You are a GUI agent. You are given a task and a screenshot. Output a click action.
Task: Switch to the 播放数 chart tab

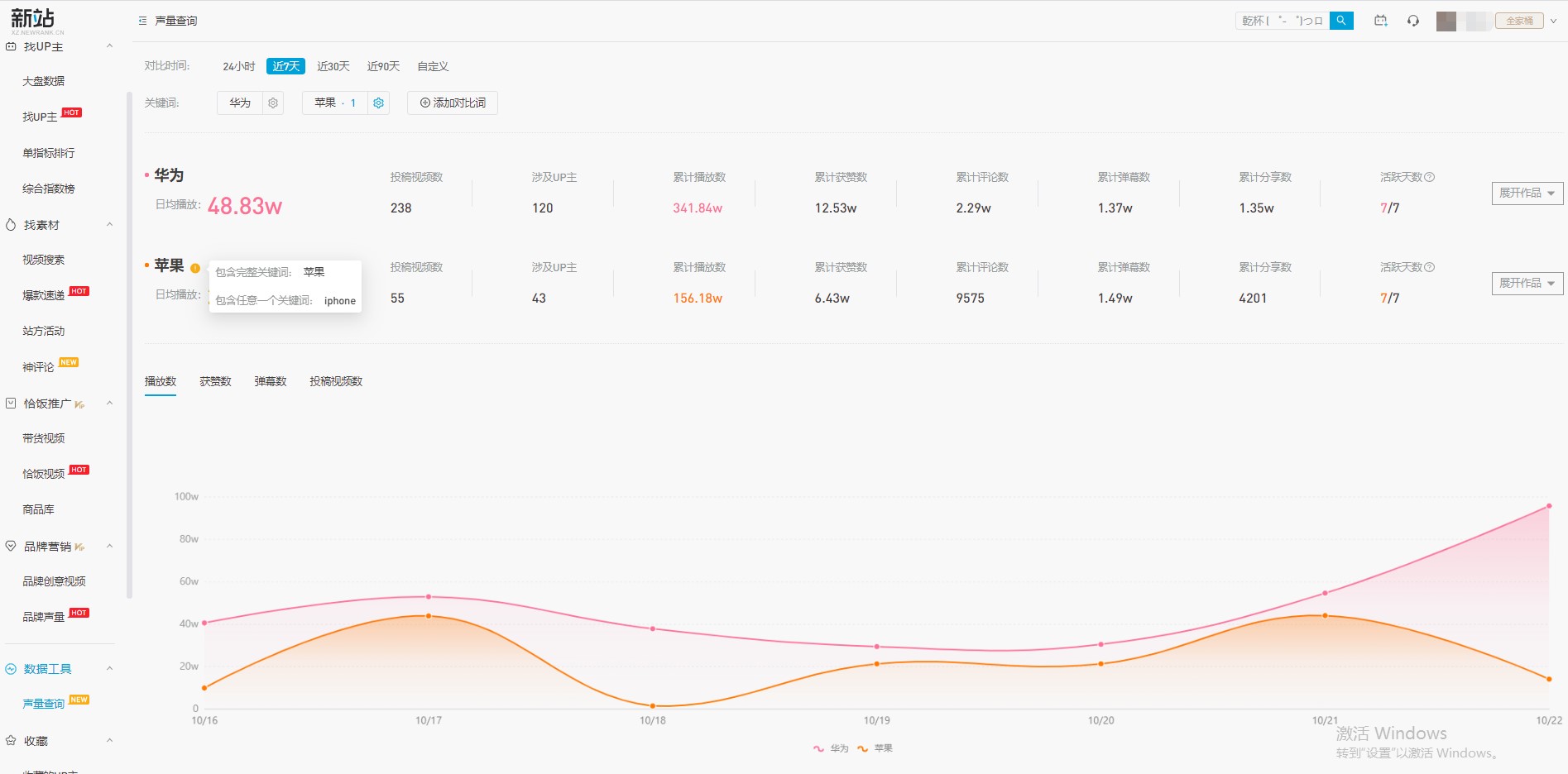[161, 381]
